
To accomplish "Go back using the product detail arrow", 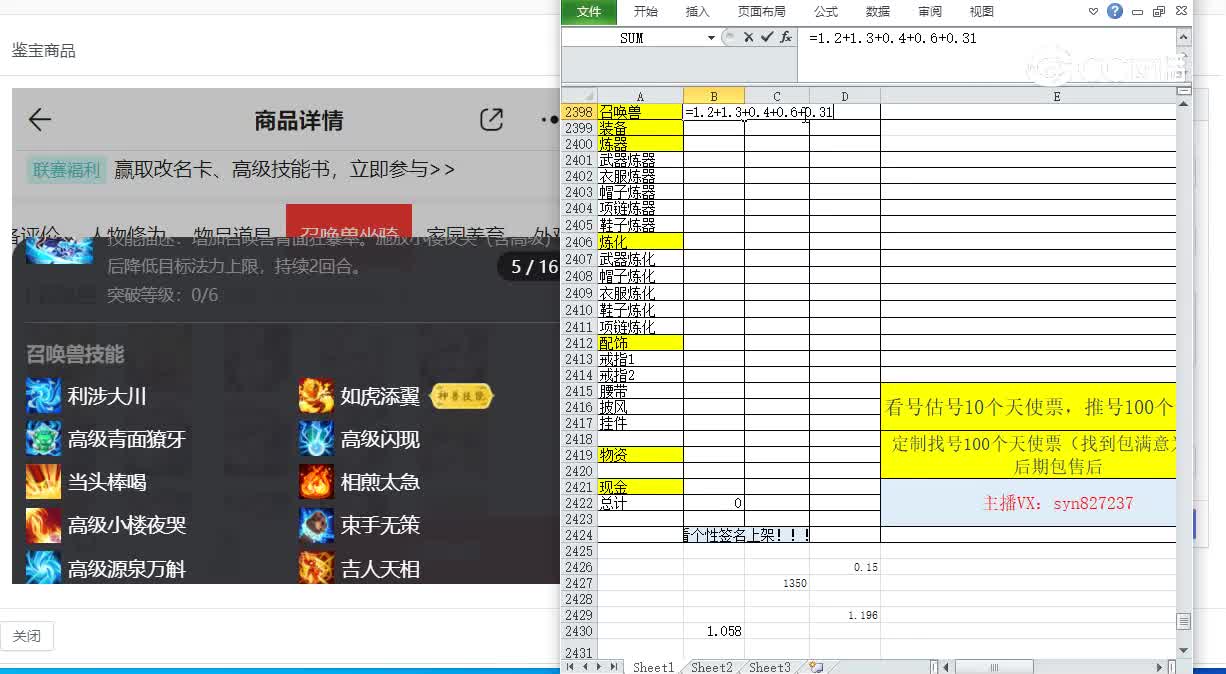I will (39, 120).
